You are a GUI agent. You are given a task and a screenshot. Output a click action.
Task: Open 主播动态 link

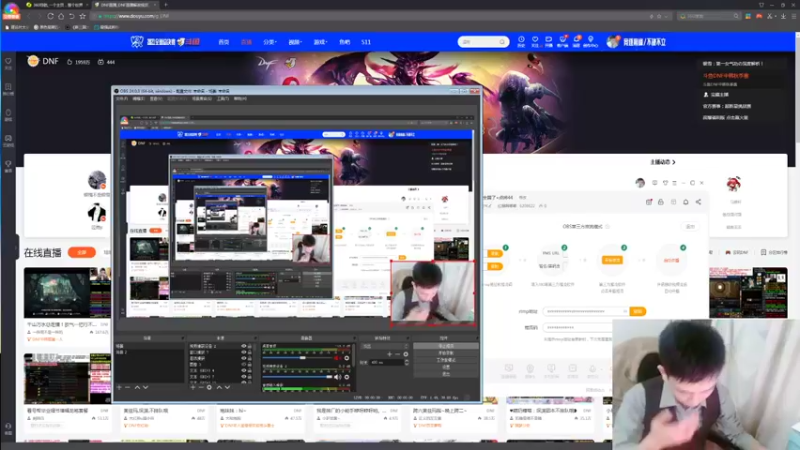[663, 162]
